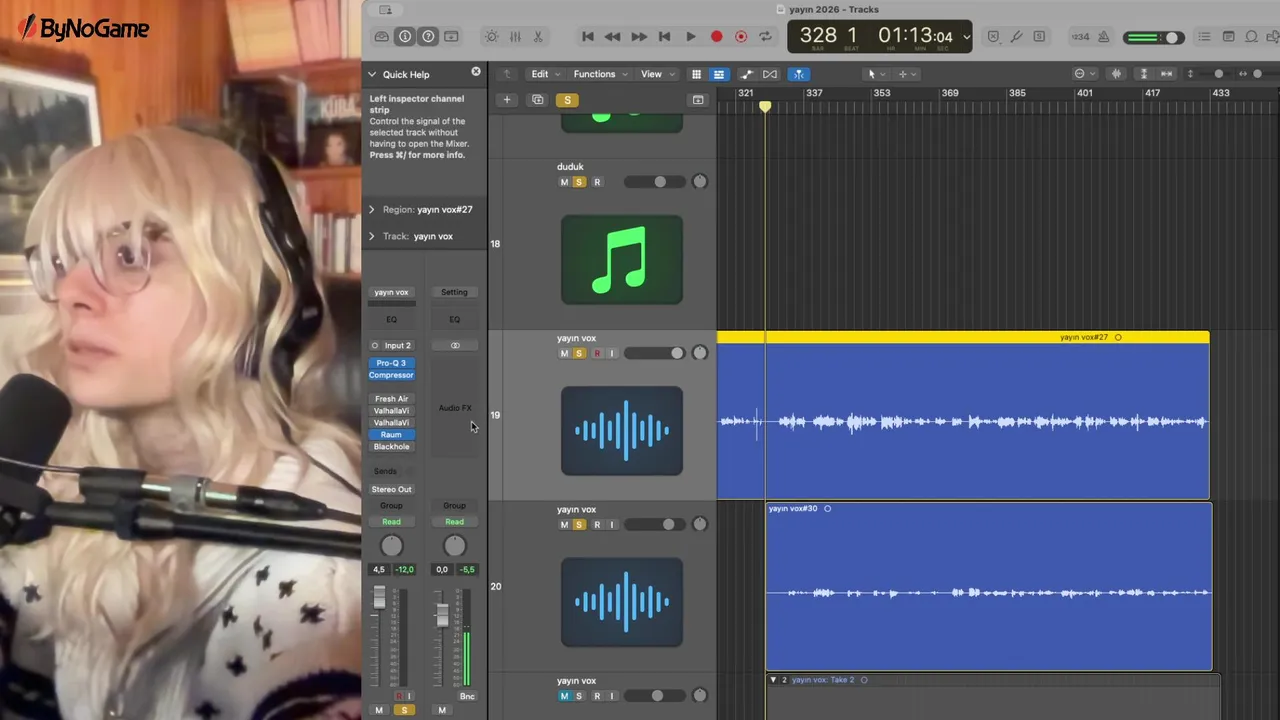Go to beginning of project
1280x720 pixels.
pyautogui.click(x=588, y=37)
